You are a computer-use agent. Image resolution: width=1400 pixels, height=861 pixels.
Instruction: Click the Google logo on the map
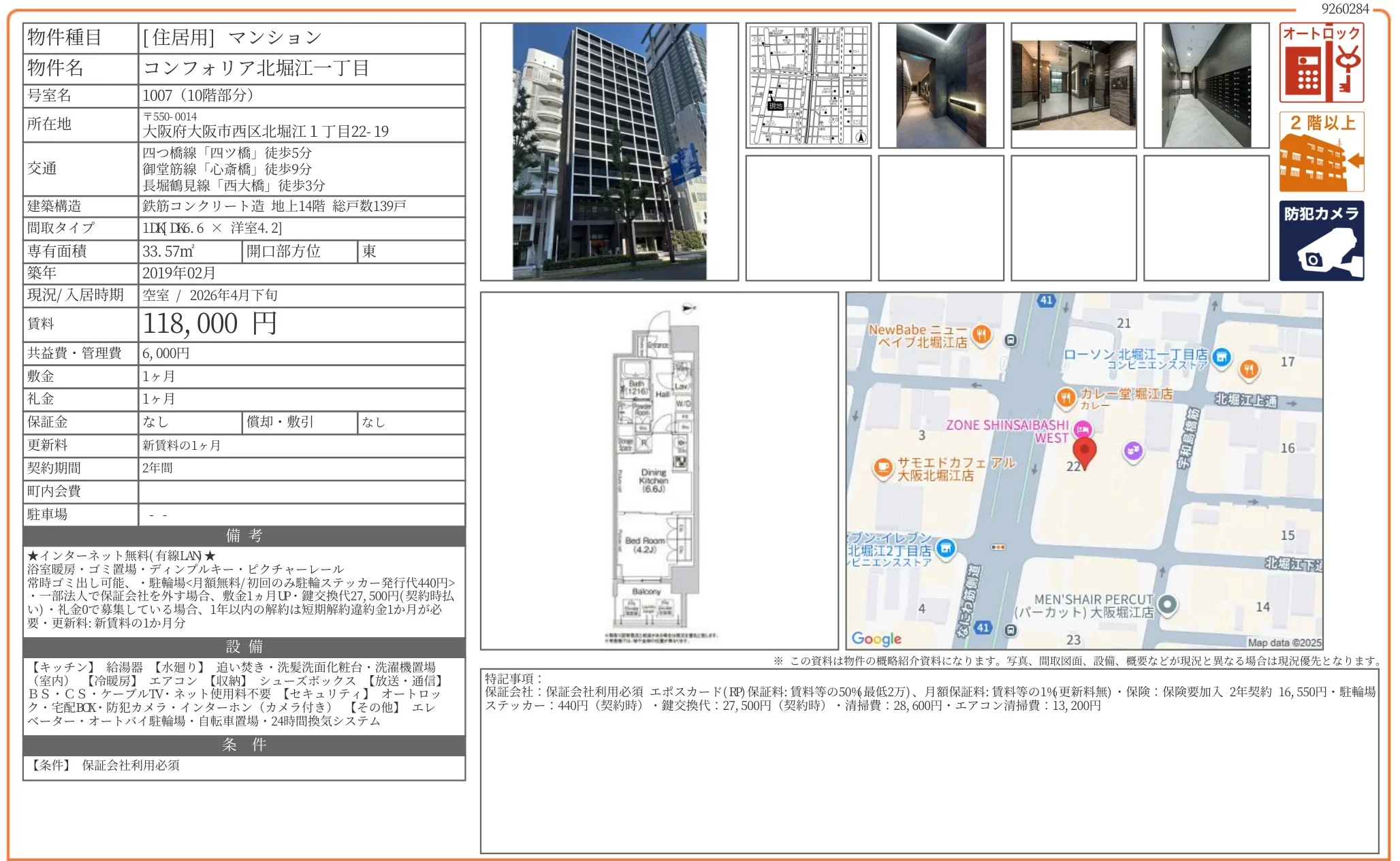tap(878, 638)
